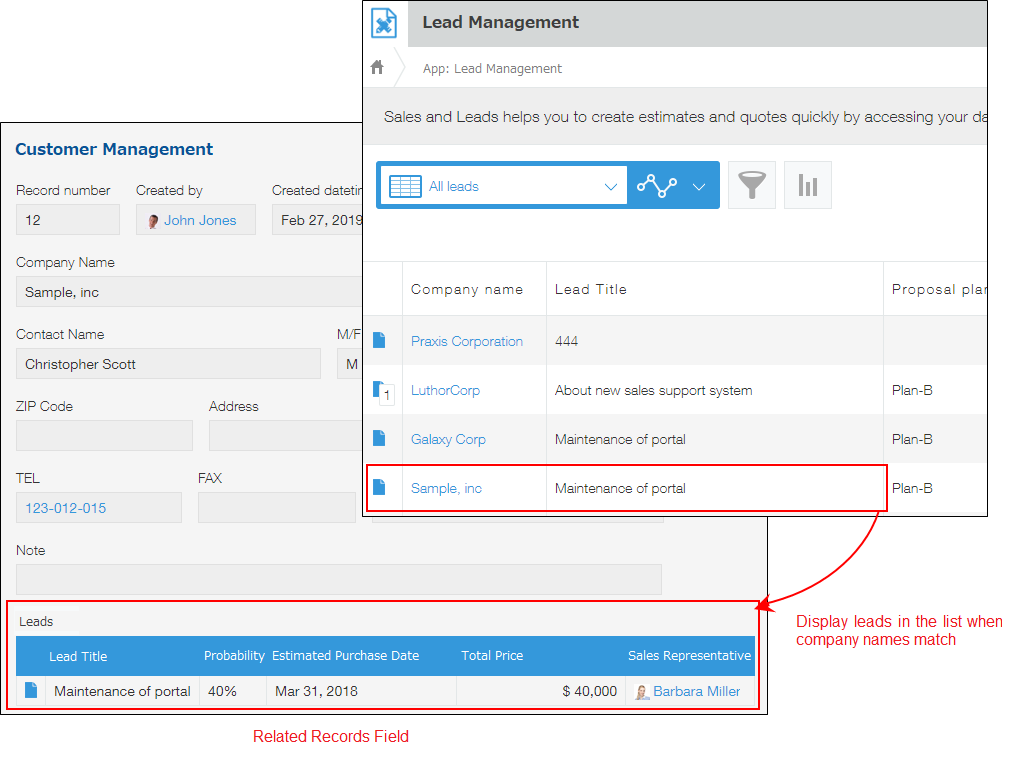Image resolution: width=1027 pixels, height=761 pixels.
Task: Open the record icon beside Praxis Corporation
Action: click(381, 340)
